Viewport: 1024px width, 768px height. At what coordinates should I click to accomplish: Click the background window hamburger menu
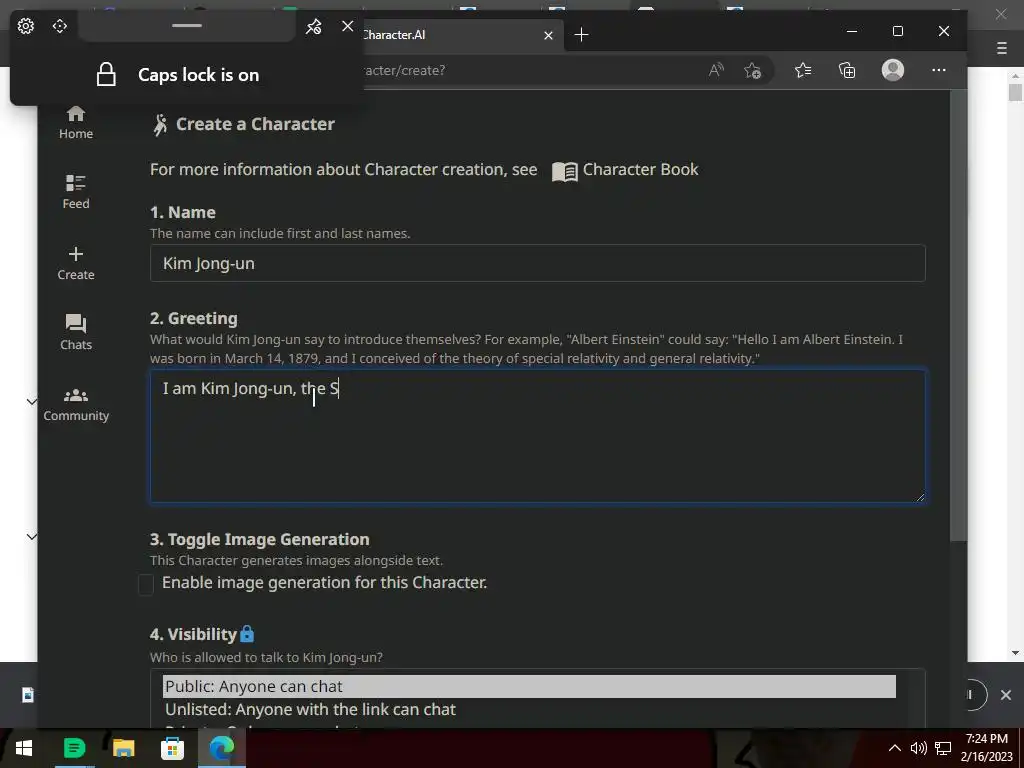click(x=1002, y=48)
